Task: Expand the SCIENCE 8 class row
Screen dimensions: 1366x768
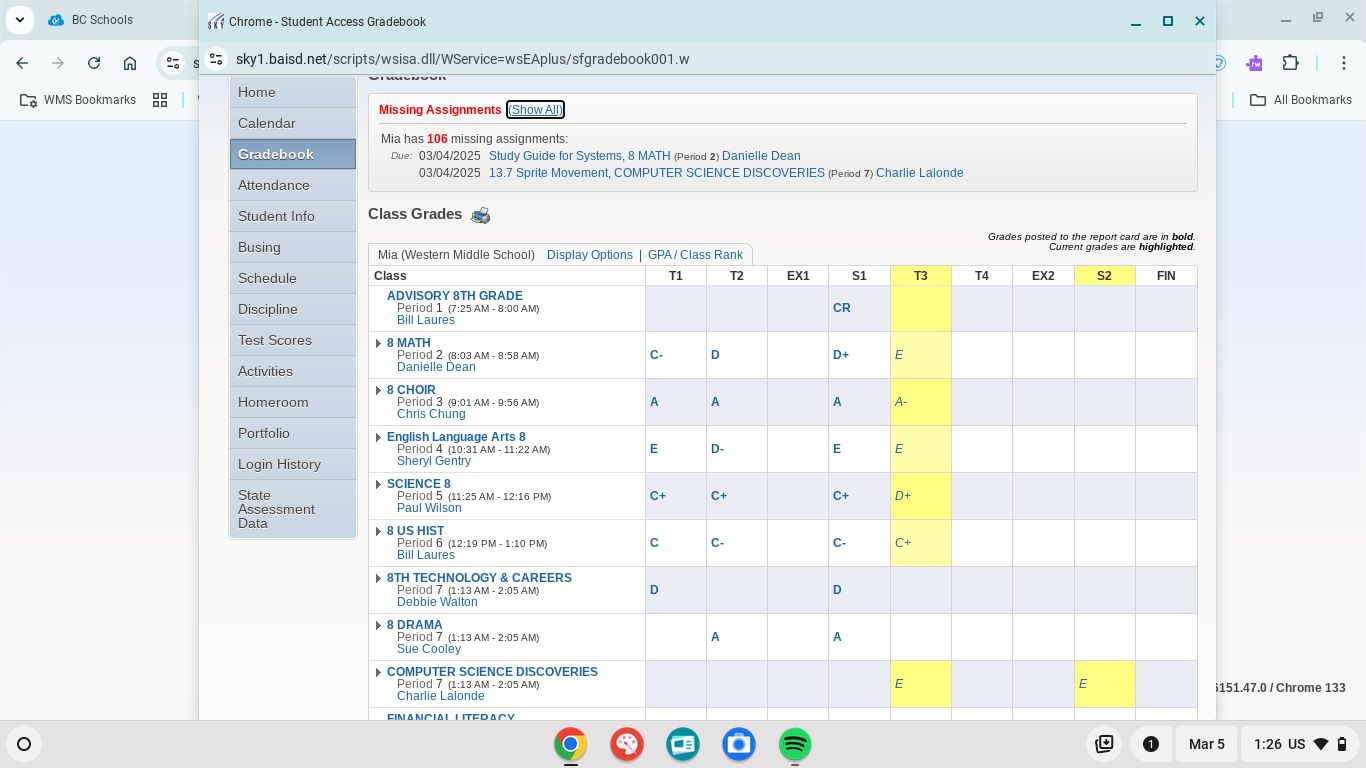Action: point(378,484)
